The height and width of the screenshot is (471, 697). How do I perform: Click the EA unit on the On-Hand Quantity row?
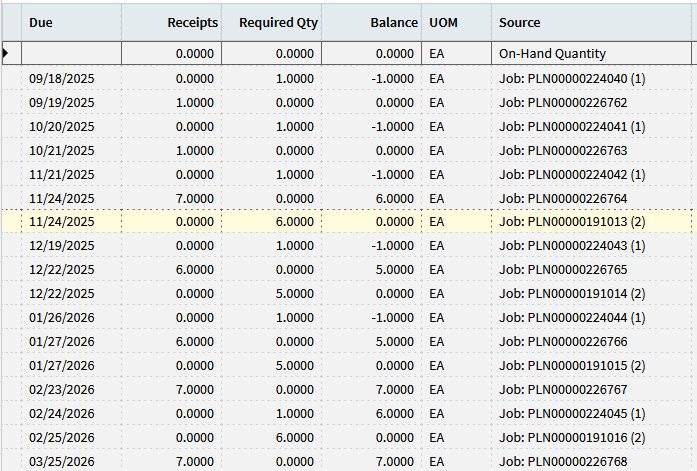457,53
